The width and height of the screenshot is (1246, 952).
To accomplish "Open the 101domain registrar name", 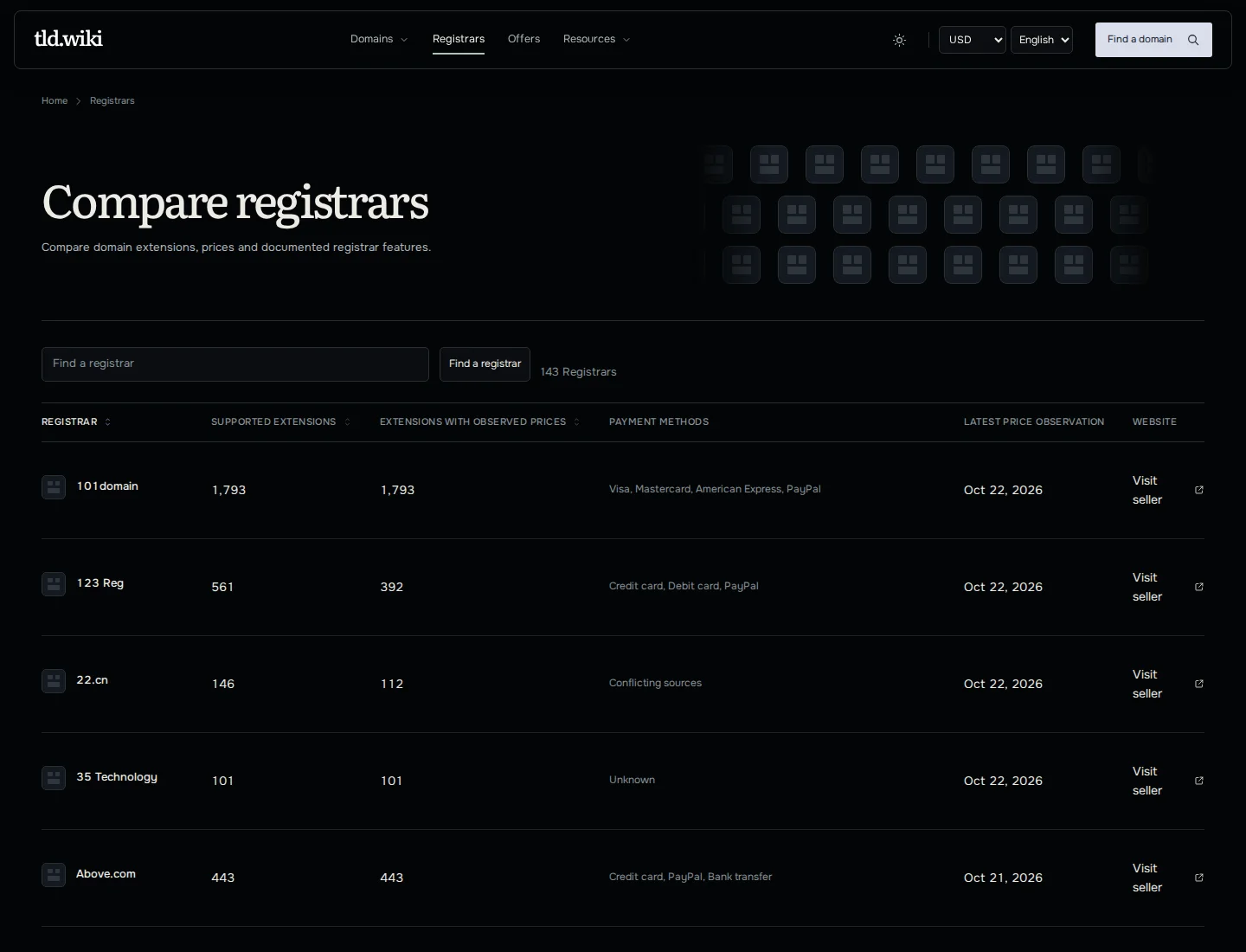I will pos(107,486).
